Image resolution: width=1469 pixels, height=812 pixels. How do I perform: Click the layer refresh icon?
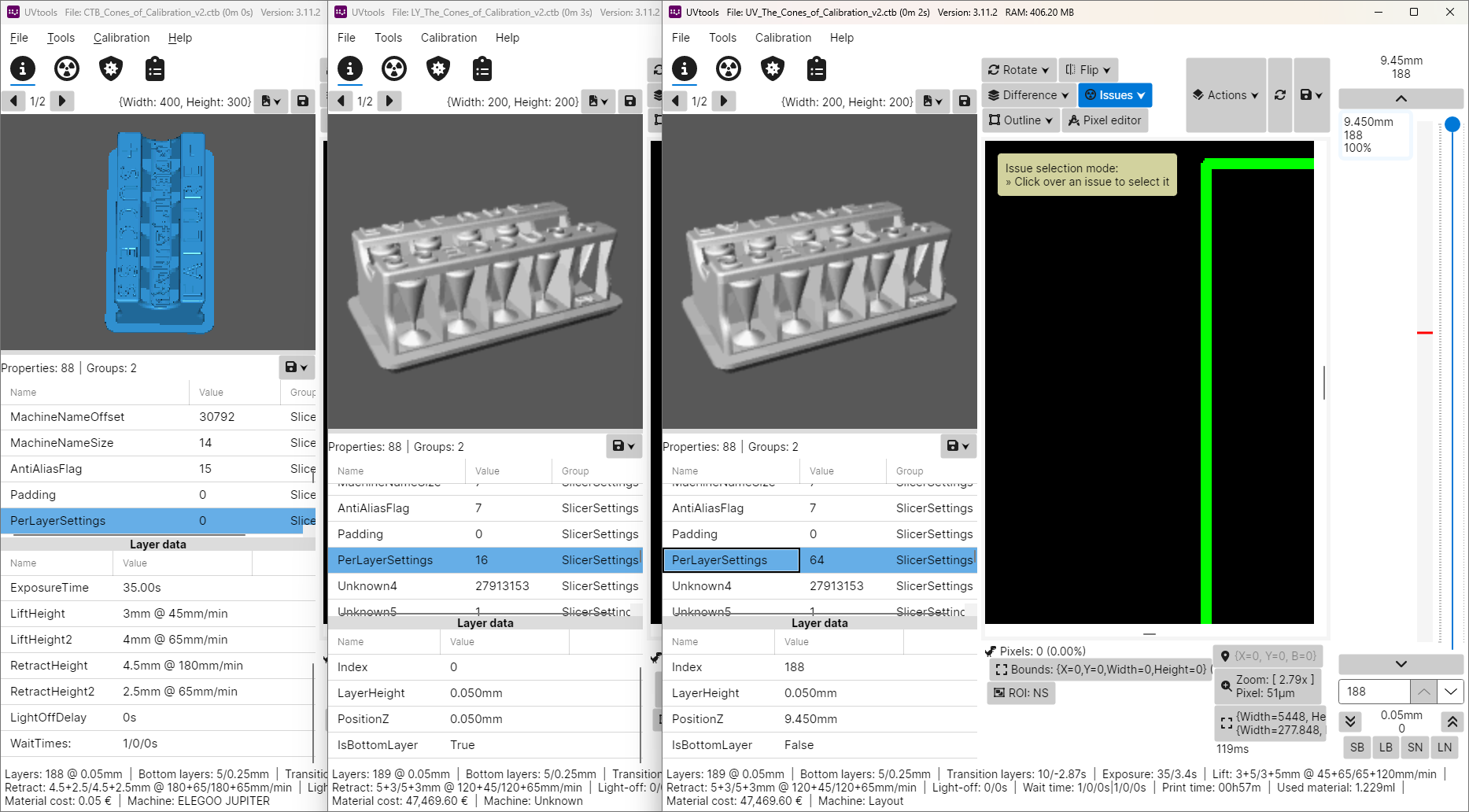click(1280, 94)
